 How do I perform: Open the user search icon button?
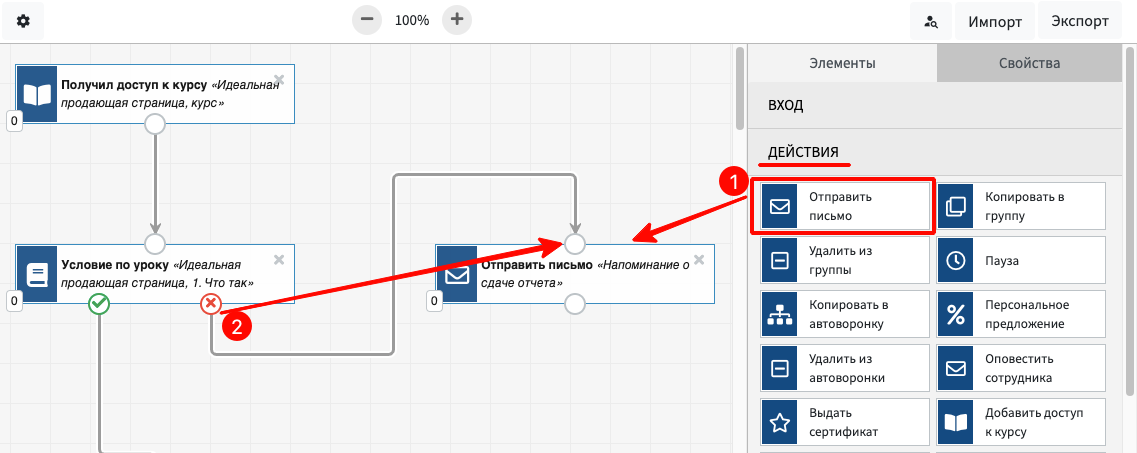pyautogui.click(x=931, y=22)
